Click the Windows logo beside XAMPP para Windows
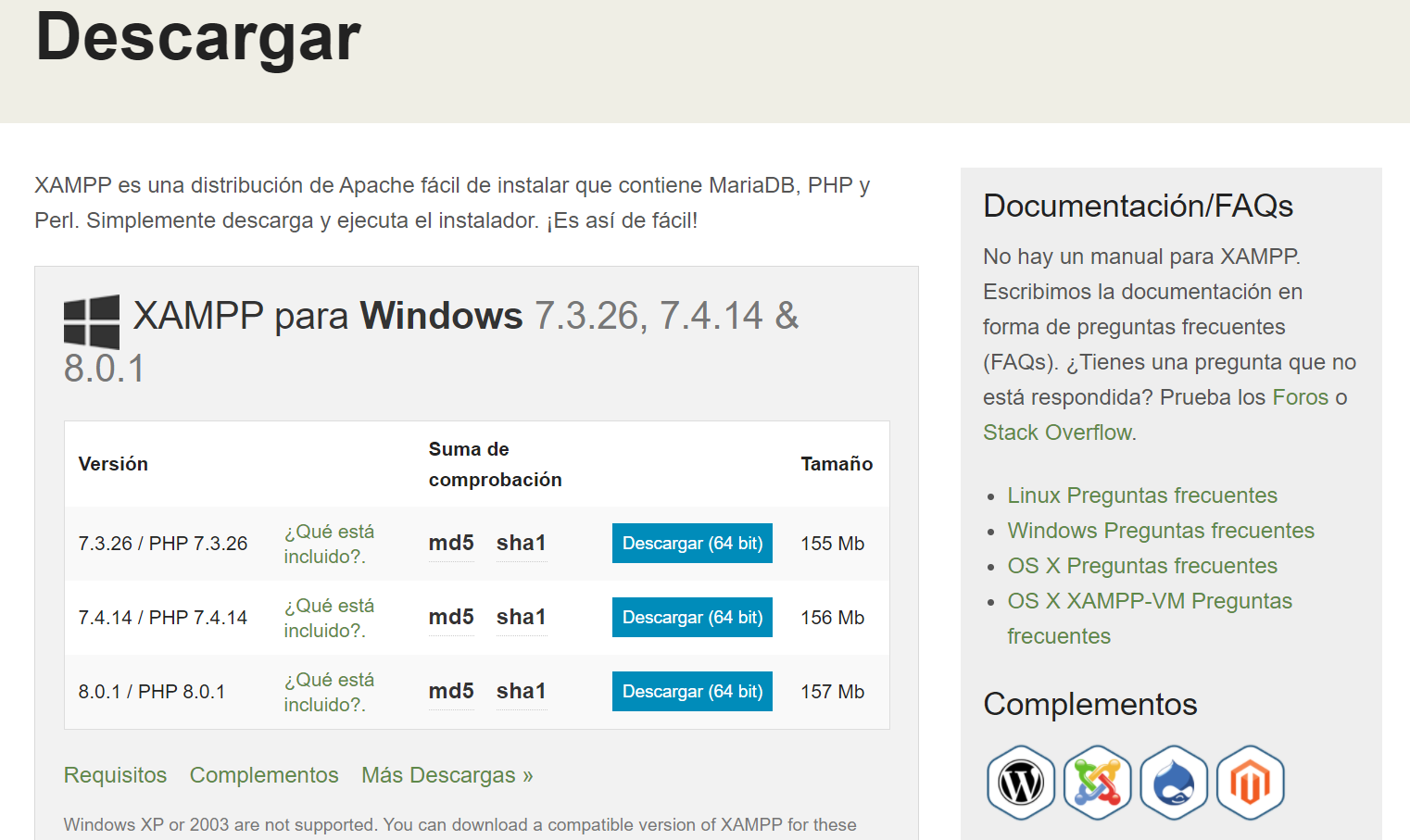This screenshot has width=1410, height=840. [x=92, y=321]
